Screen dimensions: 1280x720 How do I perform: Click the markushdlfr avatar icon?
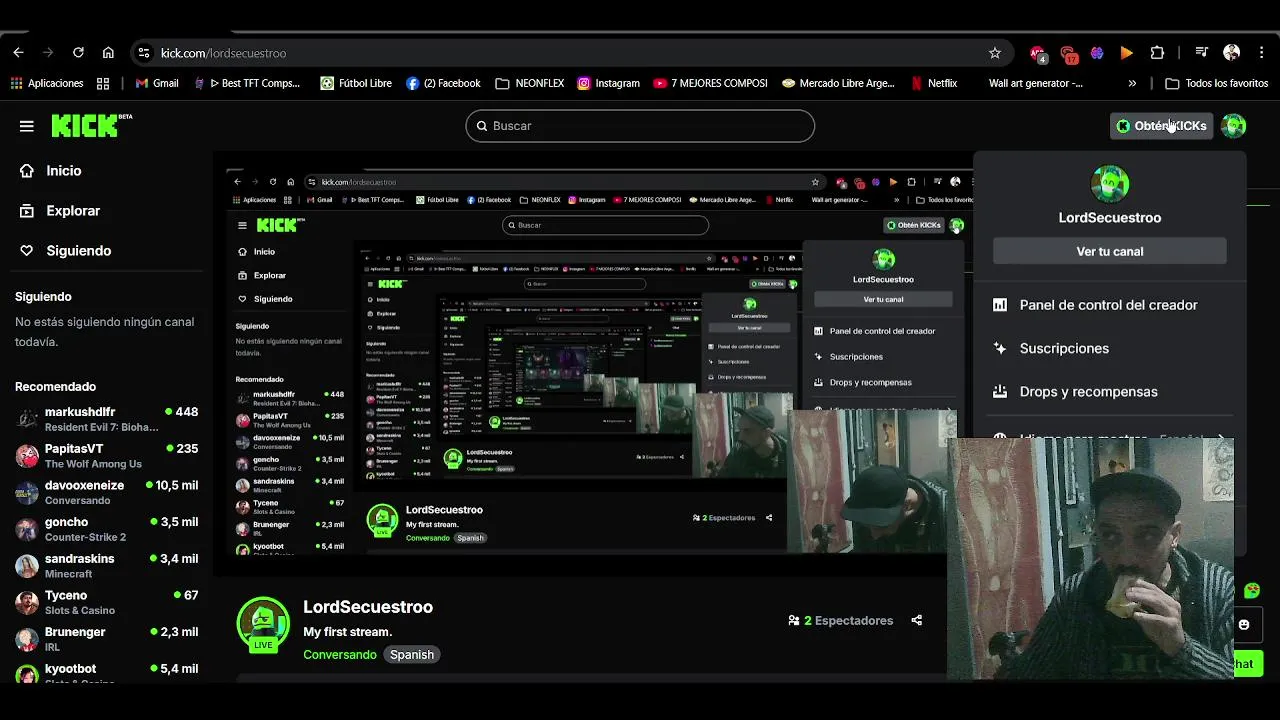click(27, 419)
